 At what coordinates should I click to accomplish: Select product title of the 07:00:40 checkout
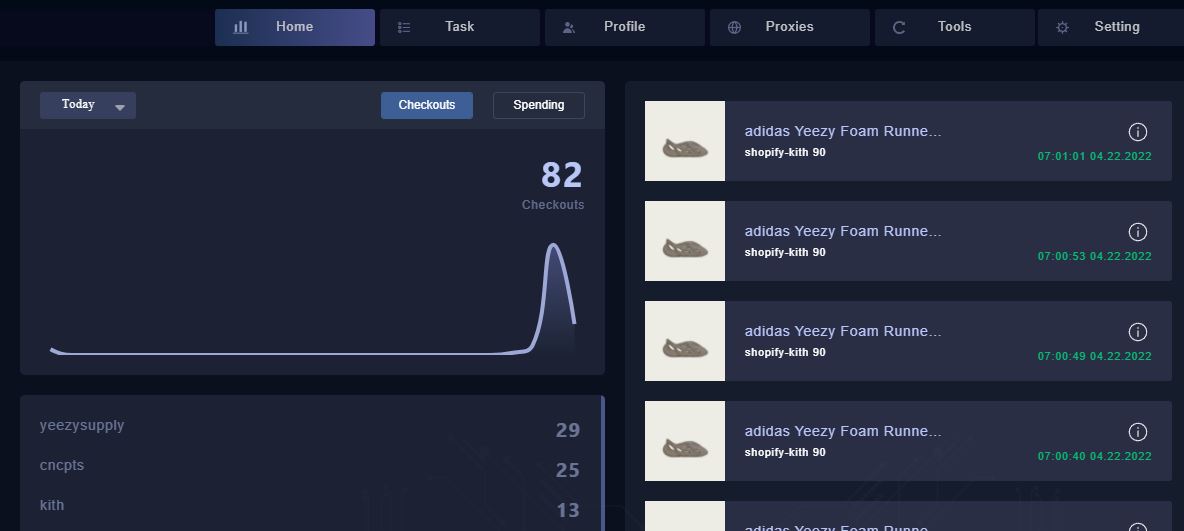pyautogui.click(x=843, y=431)
